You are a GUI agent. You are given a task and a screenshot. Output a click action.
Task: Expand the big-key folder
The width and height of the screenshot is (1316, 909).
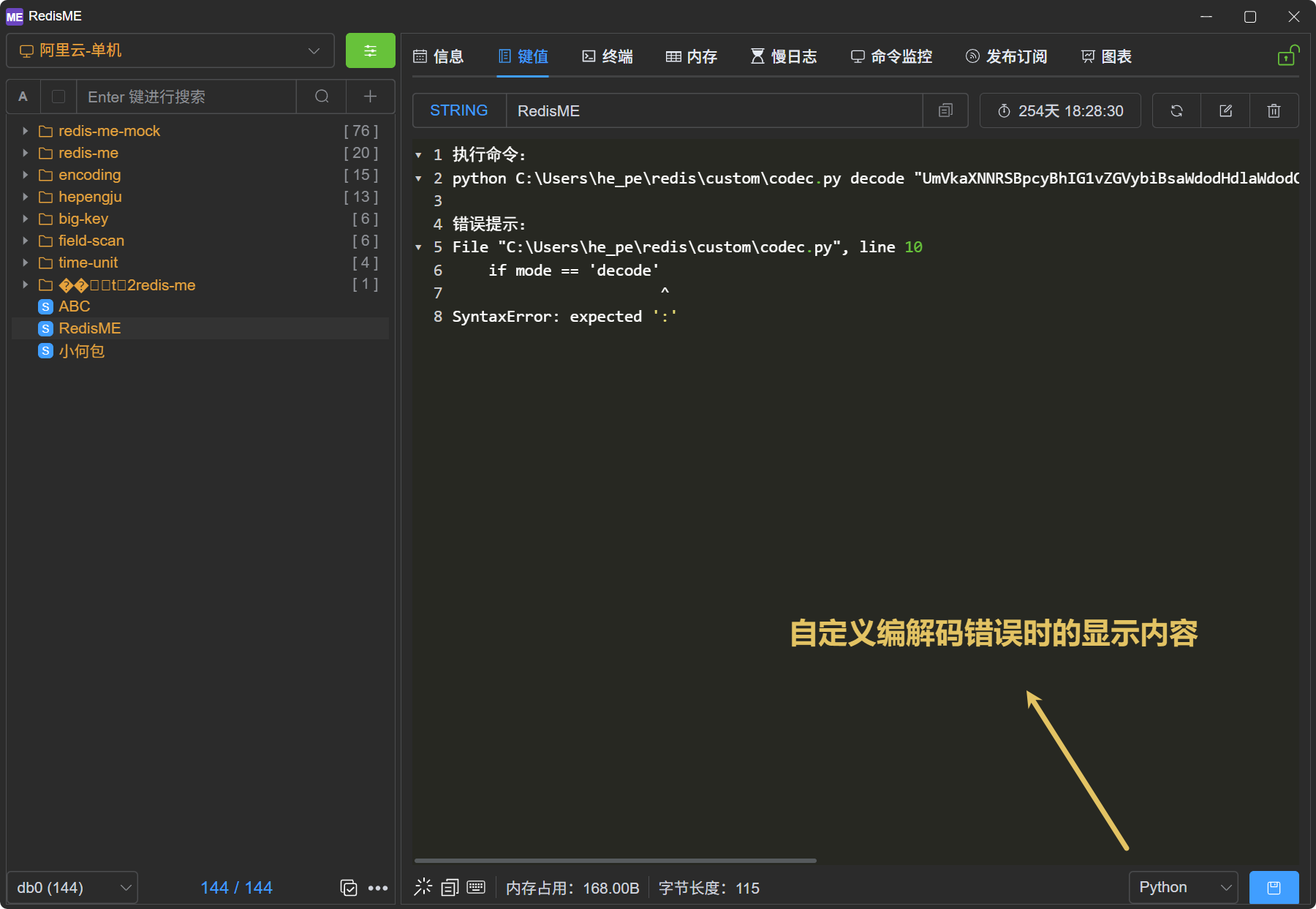tap(25, 219)
